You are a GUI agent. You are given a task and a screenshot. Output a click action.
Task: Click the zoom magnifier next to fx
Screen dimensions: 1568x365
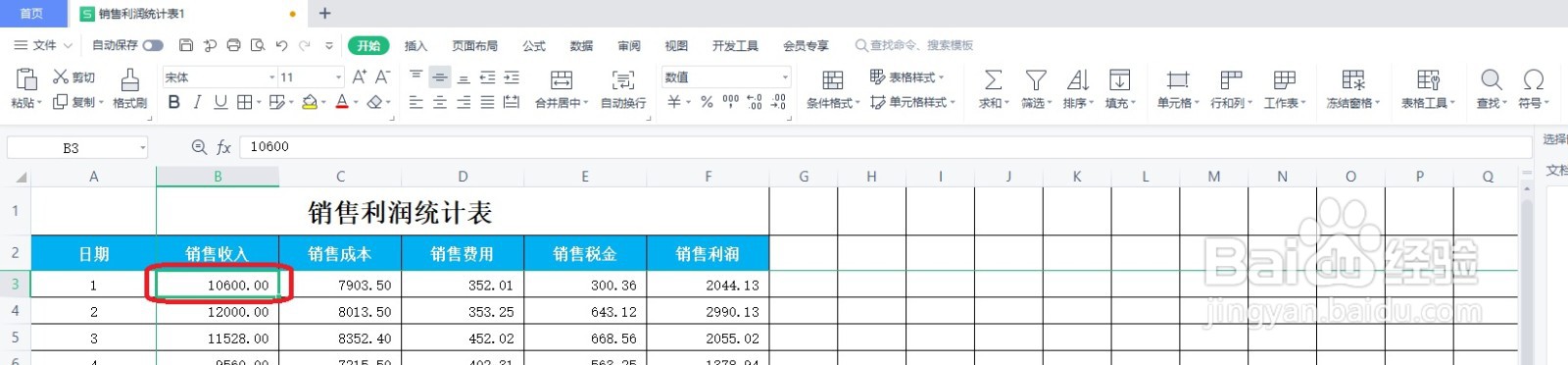click(199, 147)
